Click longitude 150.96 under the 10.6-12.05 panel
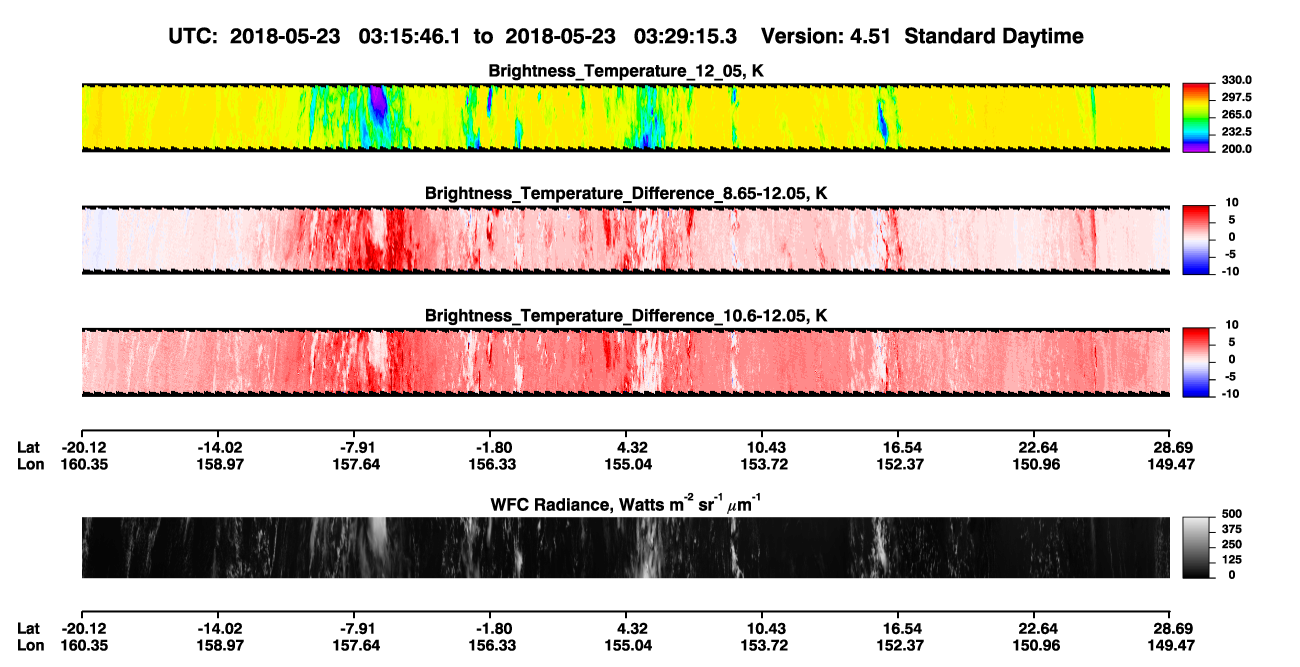The image size is (1300, 667). (x=1034, y=464)
